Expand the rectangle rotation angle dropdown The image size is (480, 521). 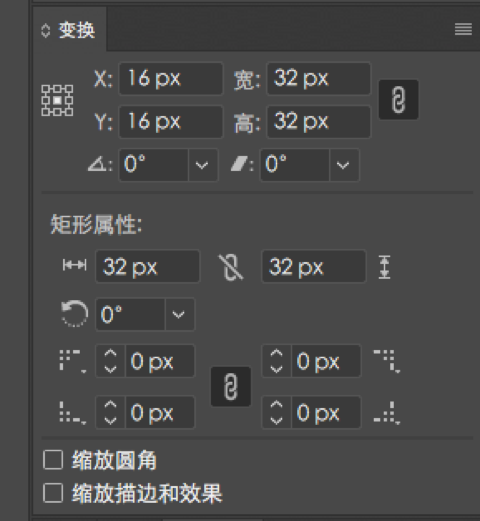pos(179,314)
